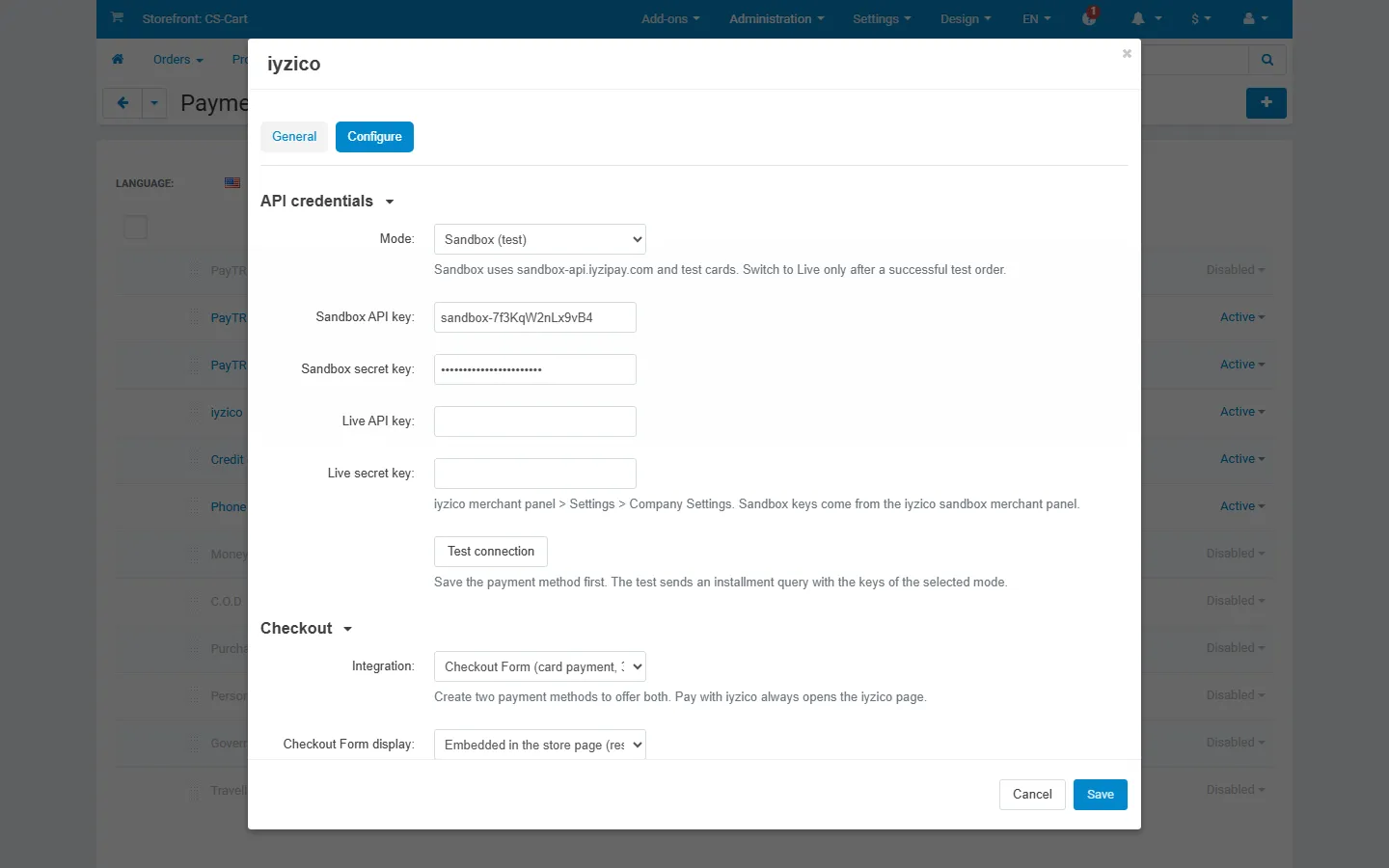Click the red-badged alert icon
Screen dimensions: 1389x868
pos(1090,17)
